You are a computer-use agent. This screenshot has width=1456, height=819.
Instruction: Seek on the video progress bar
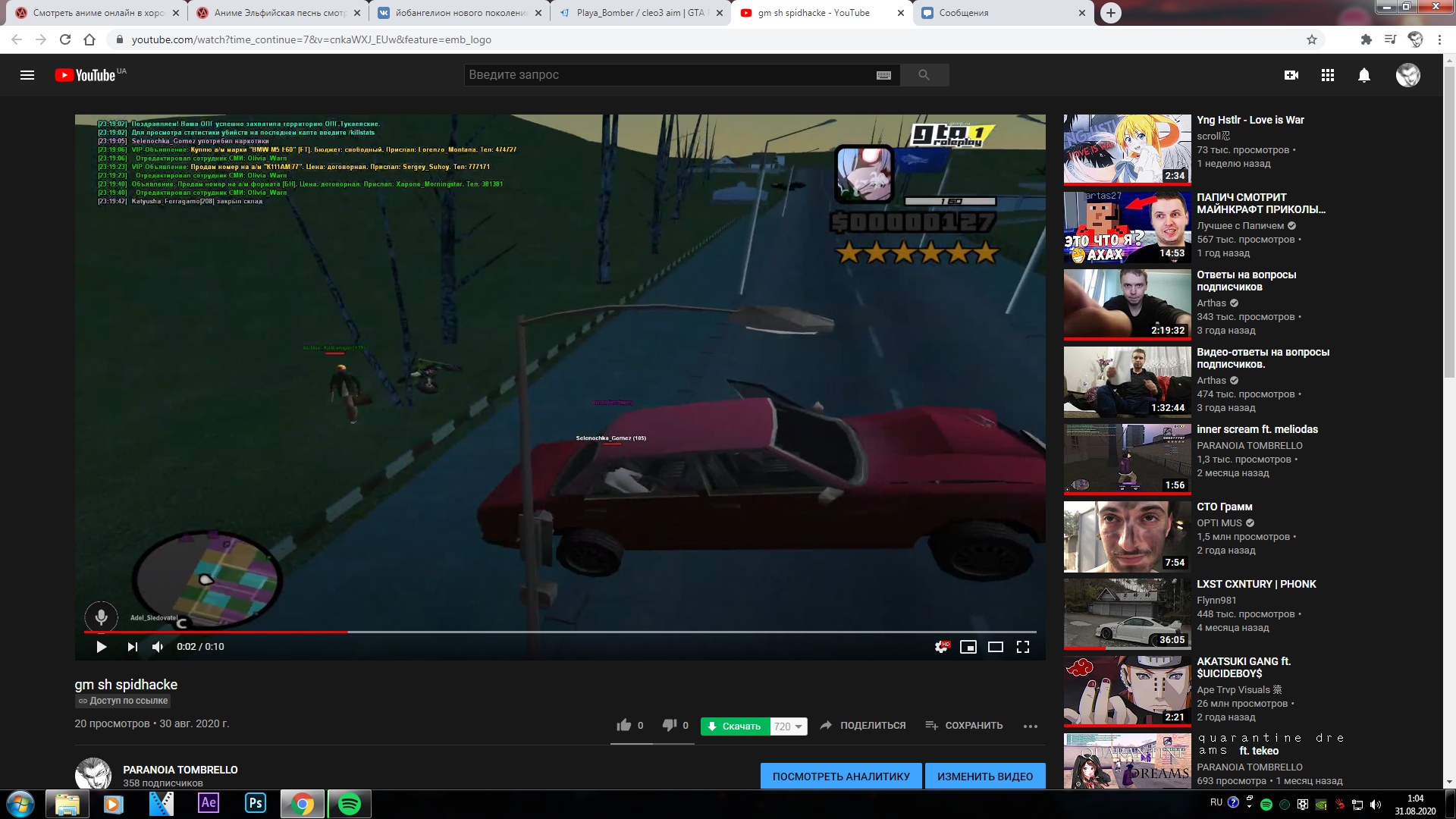pyautogui.click(x=560, y=632)
